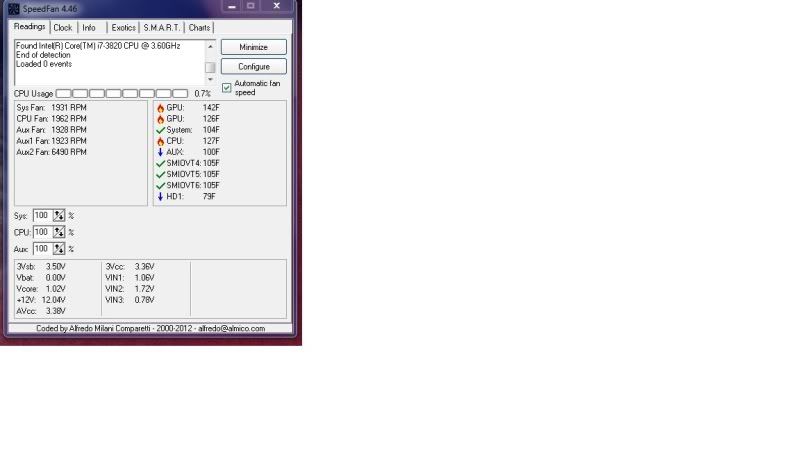
Task: Click the flame icon beside GPU 126F
Action: pos(161,119)
